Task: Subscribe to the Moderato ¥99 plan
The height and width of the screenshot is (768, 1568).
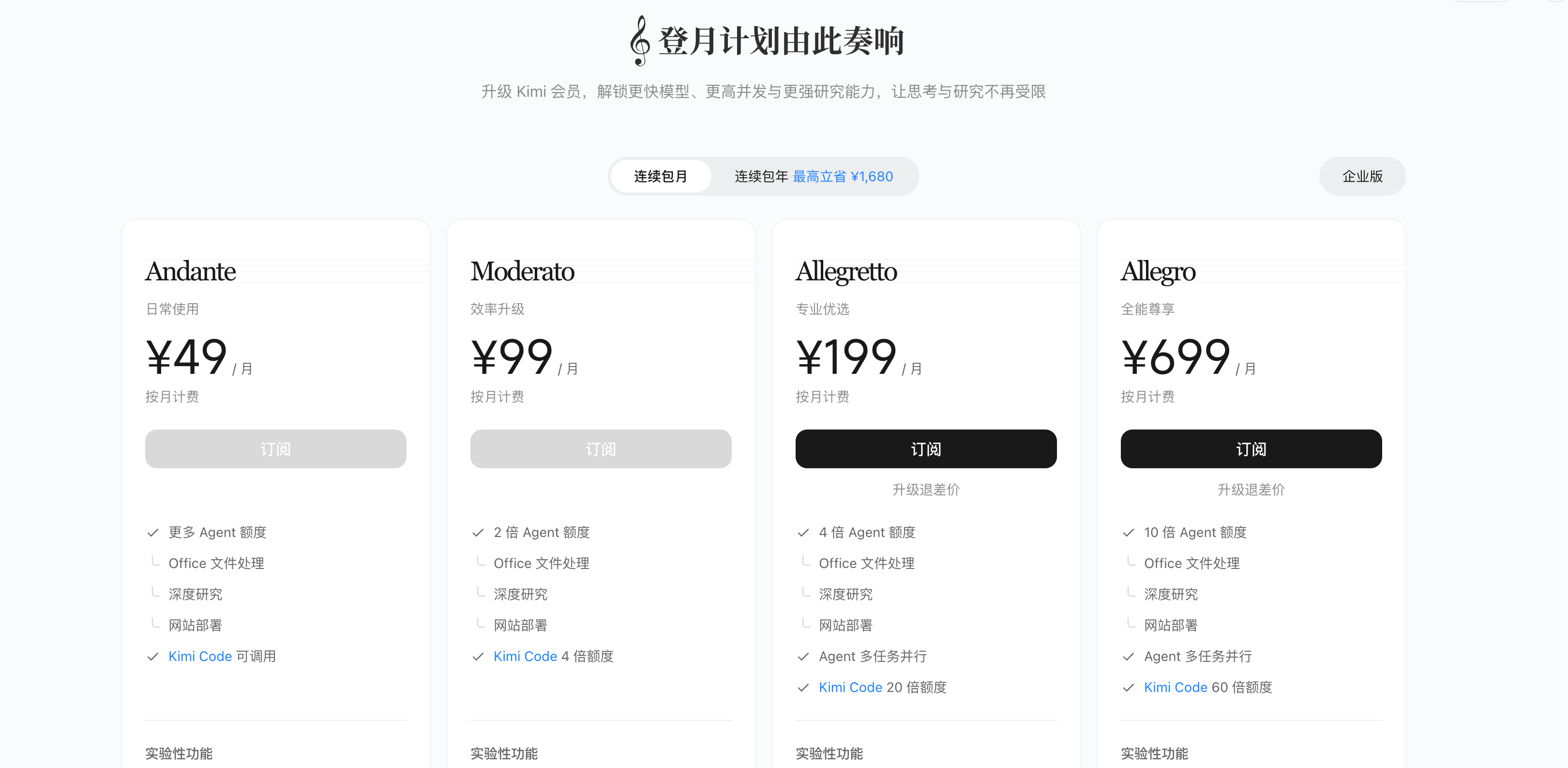Action: pos(600,449)
